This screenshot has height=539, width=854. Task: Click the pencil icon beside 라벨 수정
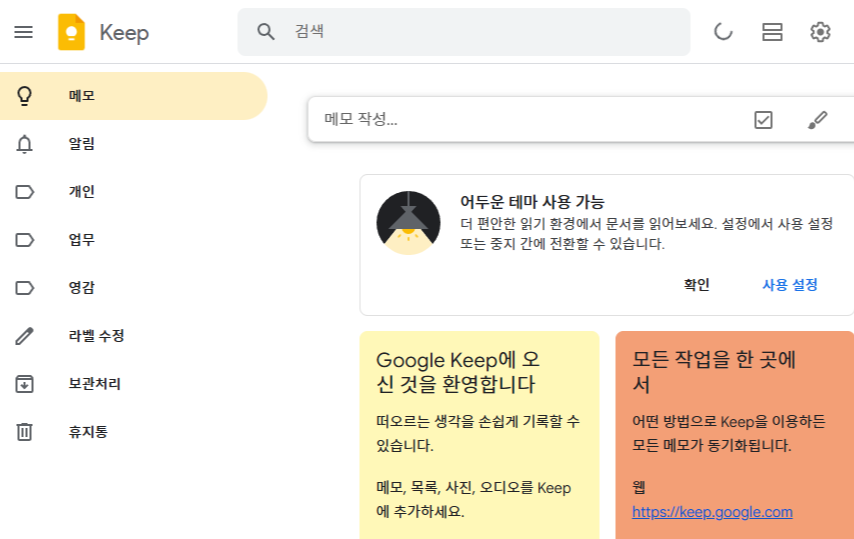coord(25,336)
